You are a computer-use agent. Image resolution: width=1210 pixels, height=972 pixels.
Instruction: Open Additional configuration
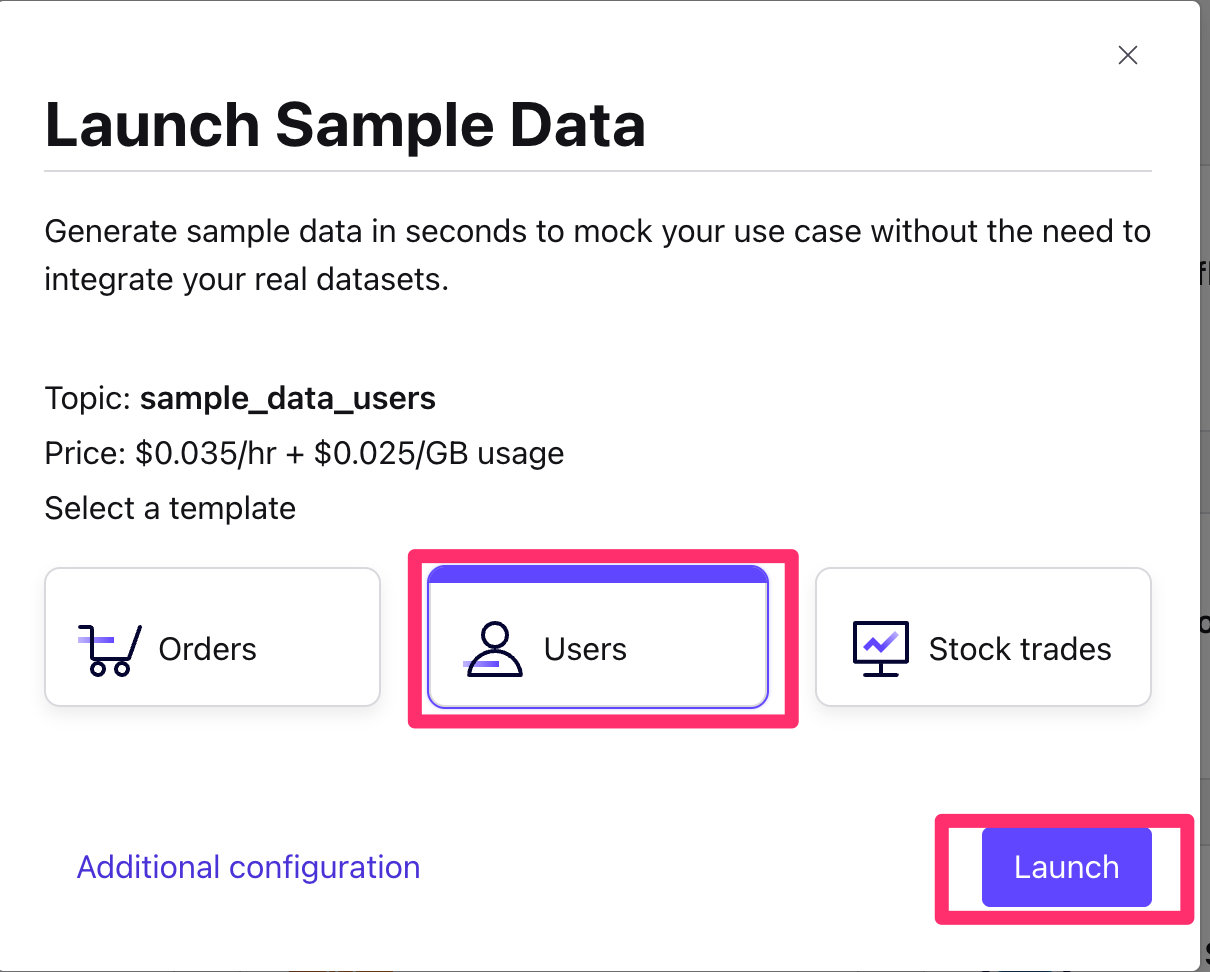click(248, 867)
